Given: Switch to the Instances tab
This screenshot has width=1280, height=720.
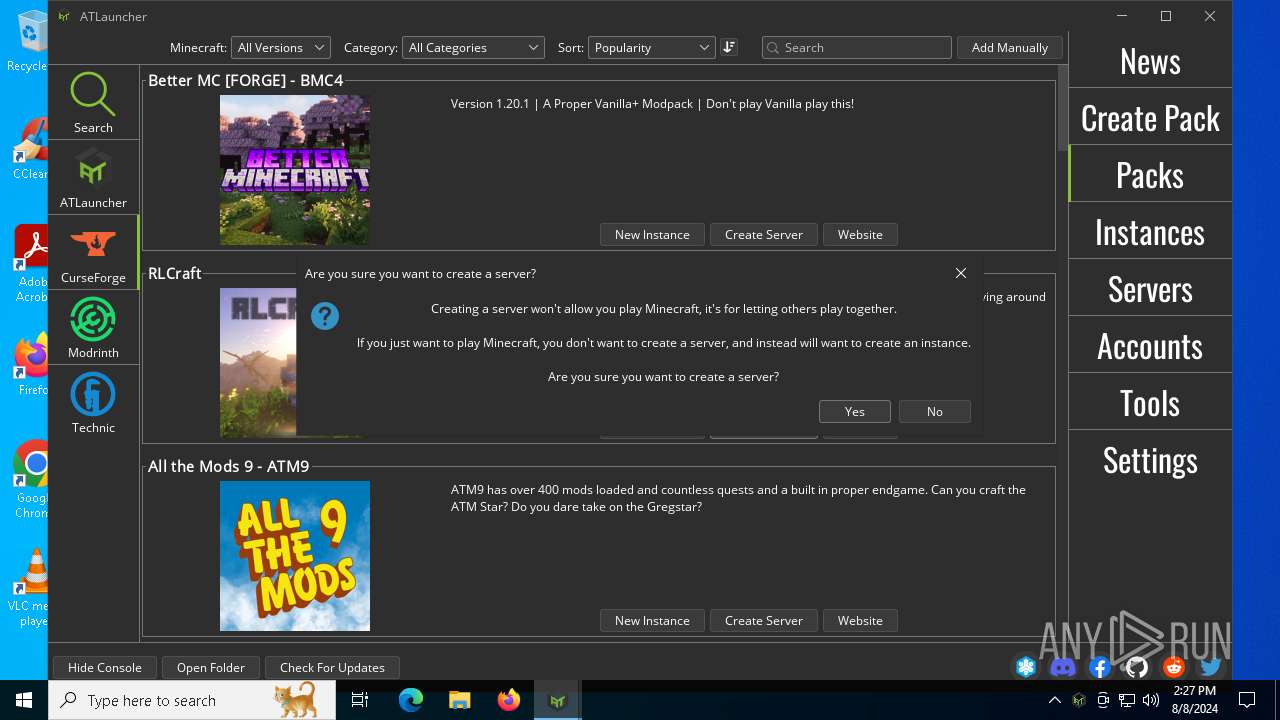Looking at the screenshot, I should tap(1150, 232).
